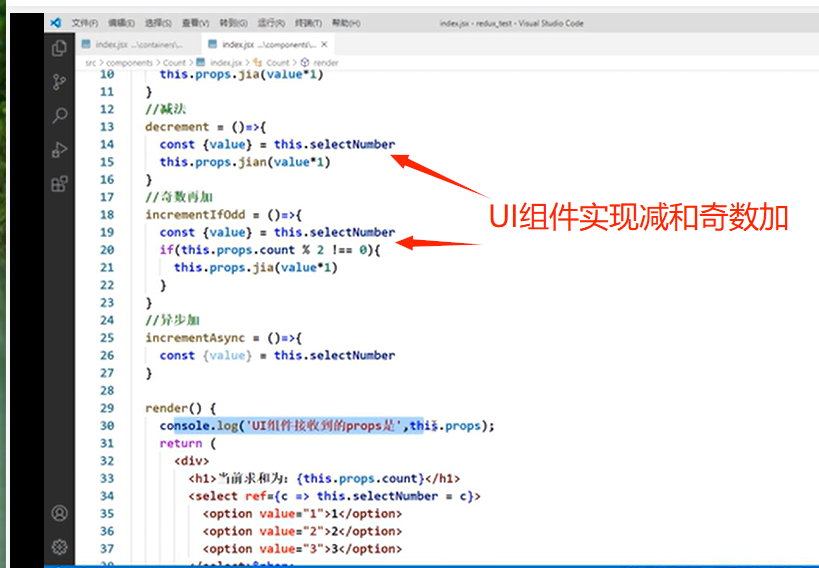Click line number 25 in gutter
Image resolution: width=819 pixels, height=568 pixels.
pyautogui.click(x=107, y=338)
